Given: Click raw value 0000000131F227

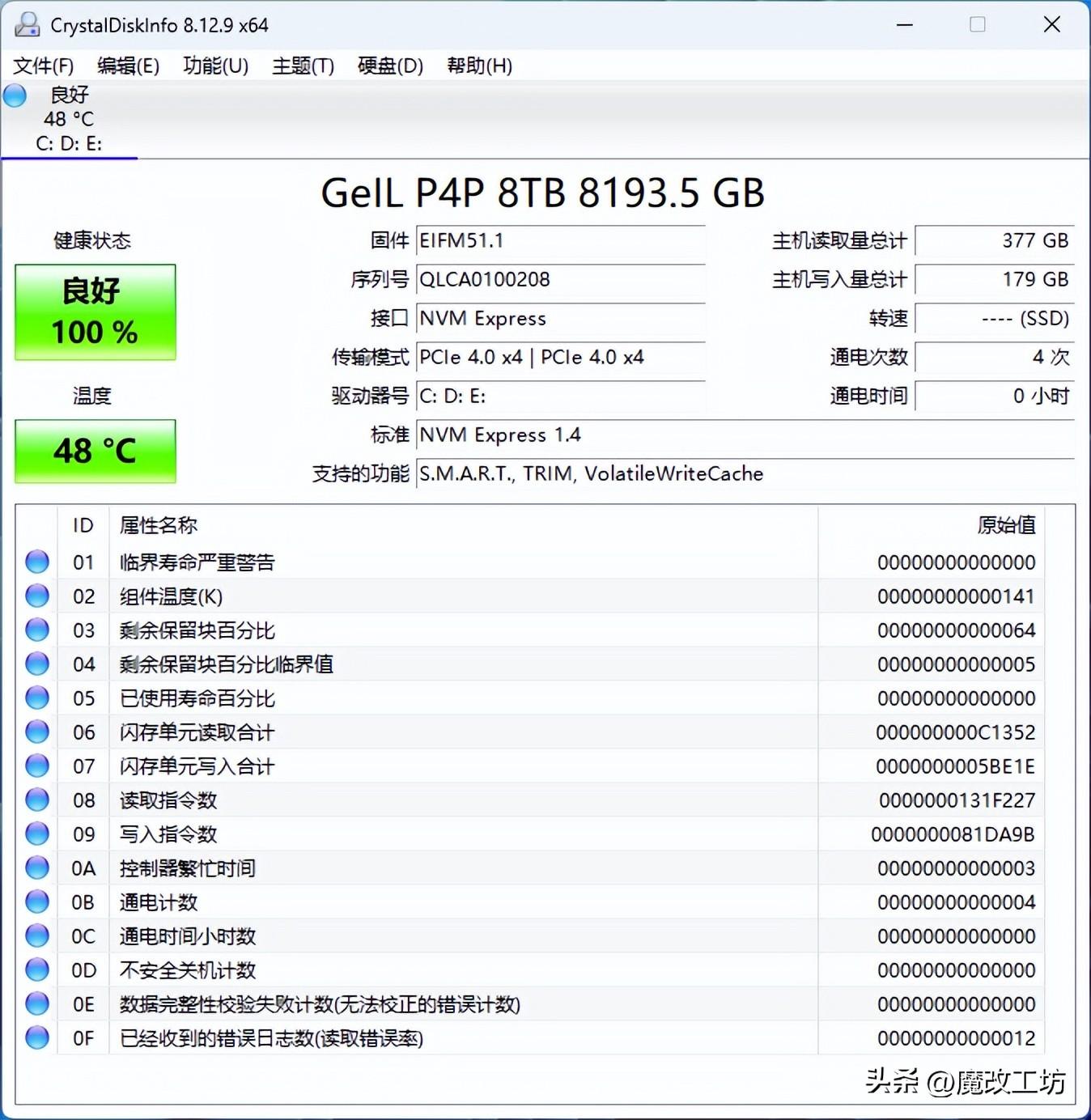Looking at the screenshot, I should point(957,800).
